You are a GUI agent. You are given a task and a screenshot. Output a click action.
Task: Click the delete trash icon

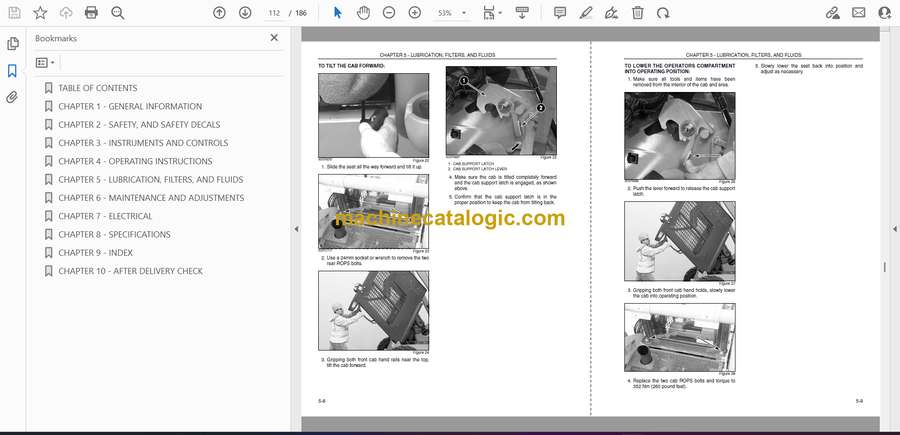638,13
